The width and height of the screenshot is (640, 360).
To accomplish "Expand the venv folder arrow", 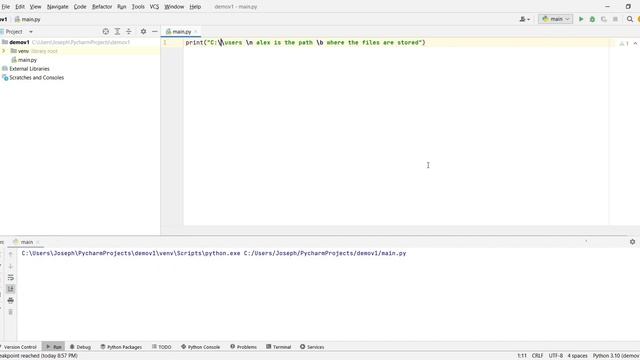I will tap(4, 51).
